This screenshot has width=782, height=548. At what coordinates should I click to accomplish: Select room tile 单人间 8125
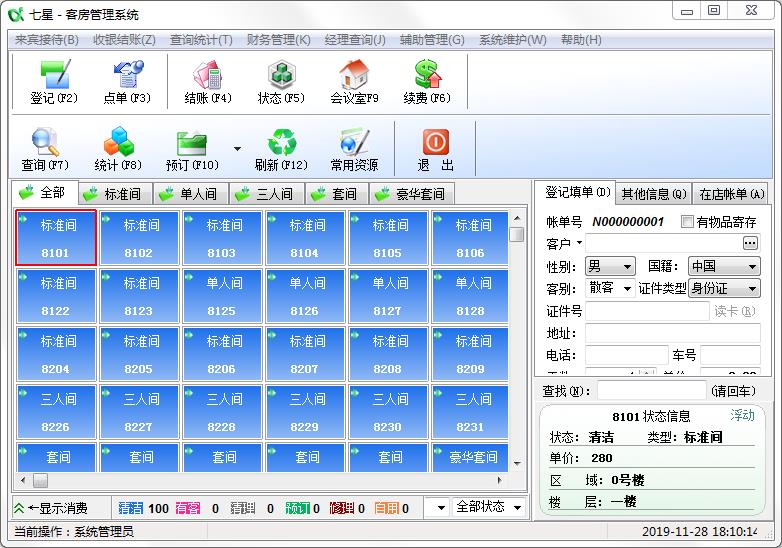222,296
